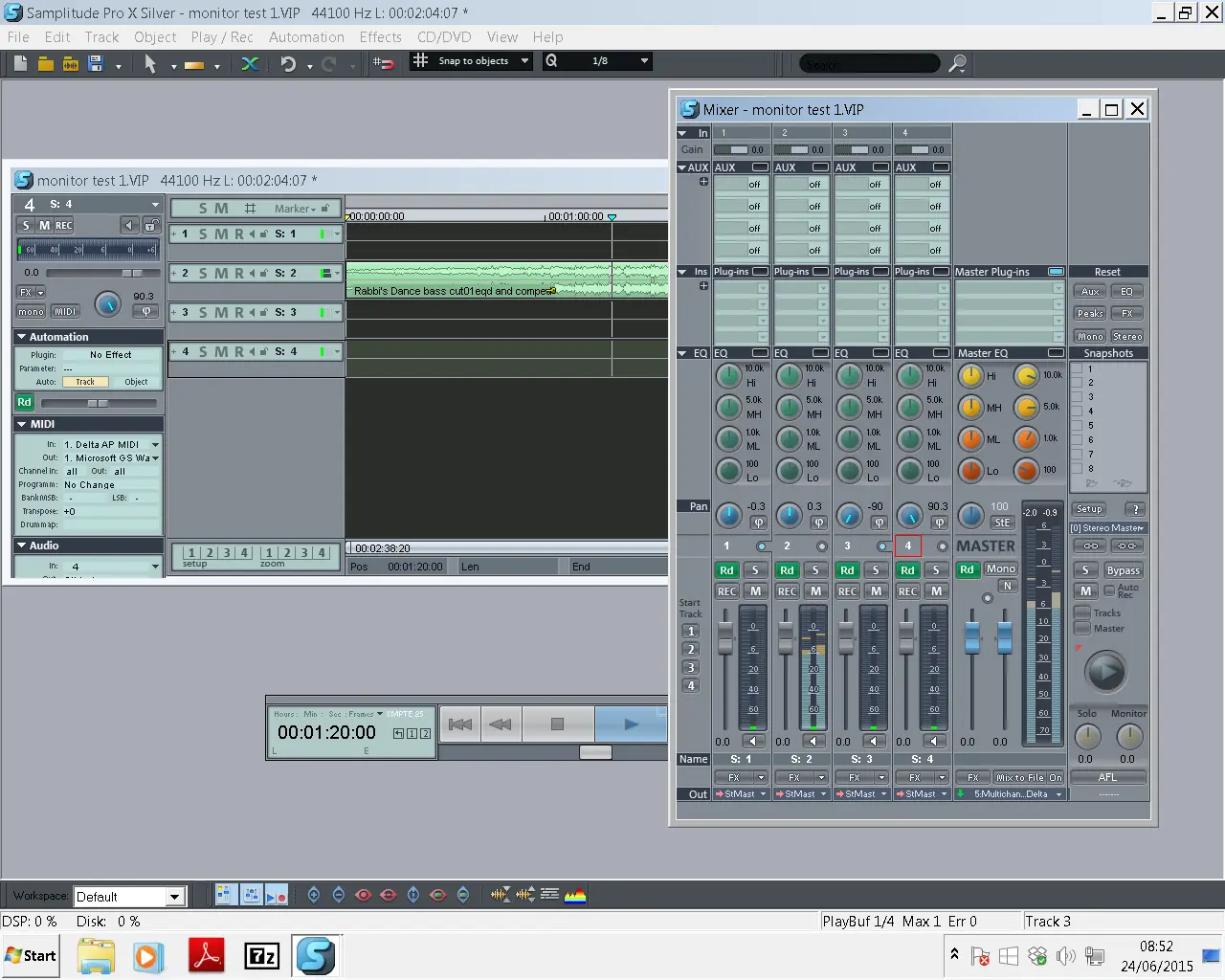This screenshot has width=1225, height=980.
Task: Open the Effects menu
Action: pyautogui.click(x=381, y=37)
